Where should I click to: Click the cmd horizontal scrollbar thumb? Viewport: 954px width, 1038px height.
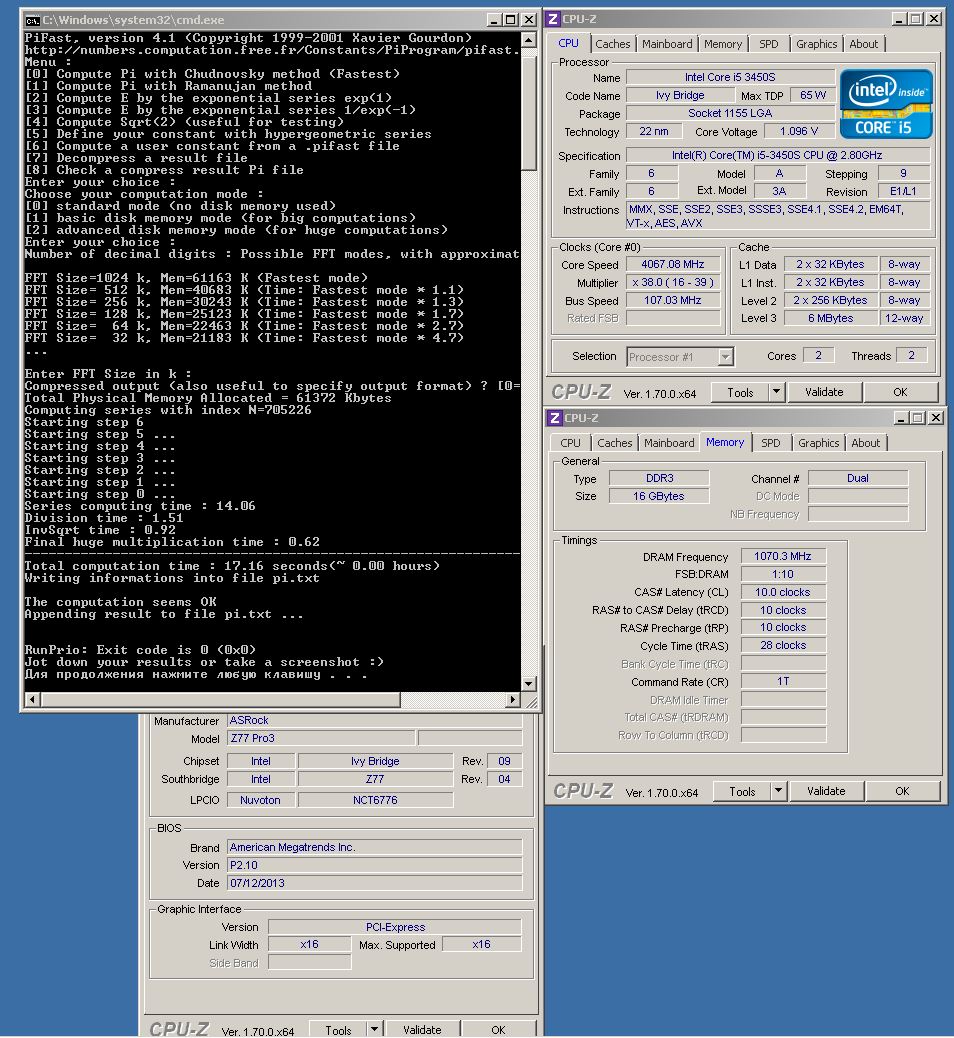click(x=220, y=699)
